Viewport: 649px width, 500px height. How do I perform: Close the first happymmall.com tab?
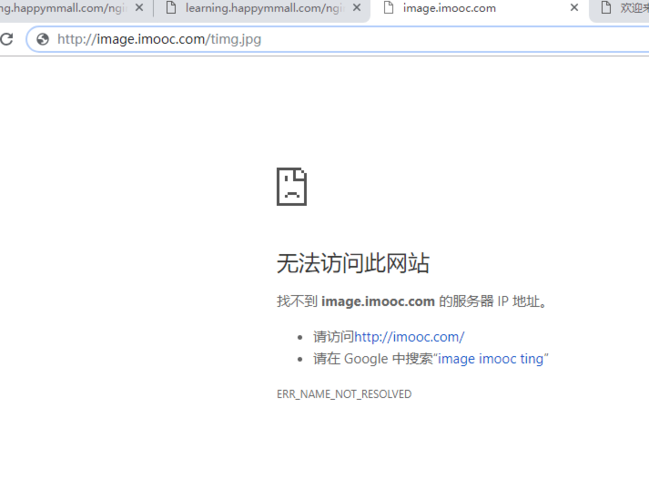pos(139,7)
